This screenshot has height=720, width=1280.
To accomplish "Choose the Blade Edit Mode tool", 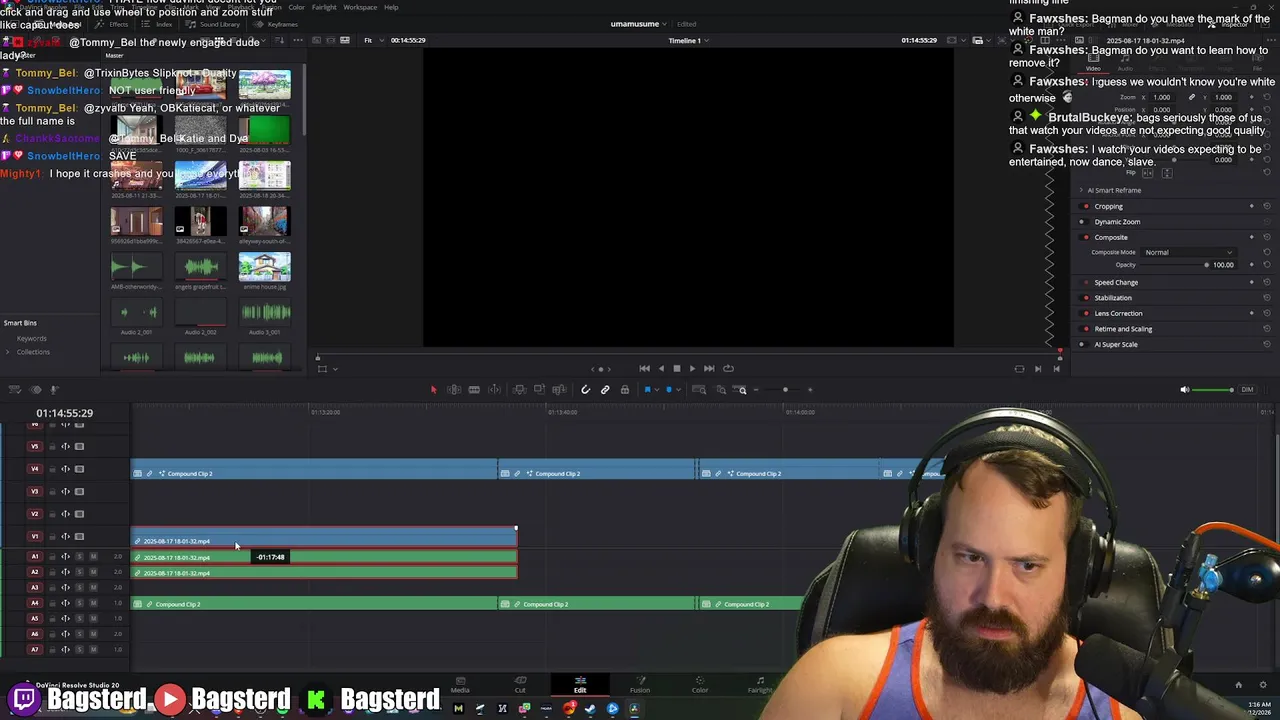I will [x=474, y=390].
